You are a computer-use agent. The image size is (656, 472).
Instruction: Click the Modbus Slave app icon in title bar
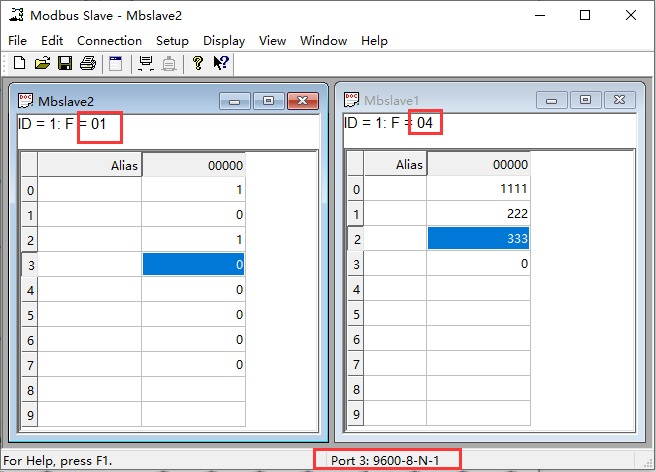coord(16,15)
